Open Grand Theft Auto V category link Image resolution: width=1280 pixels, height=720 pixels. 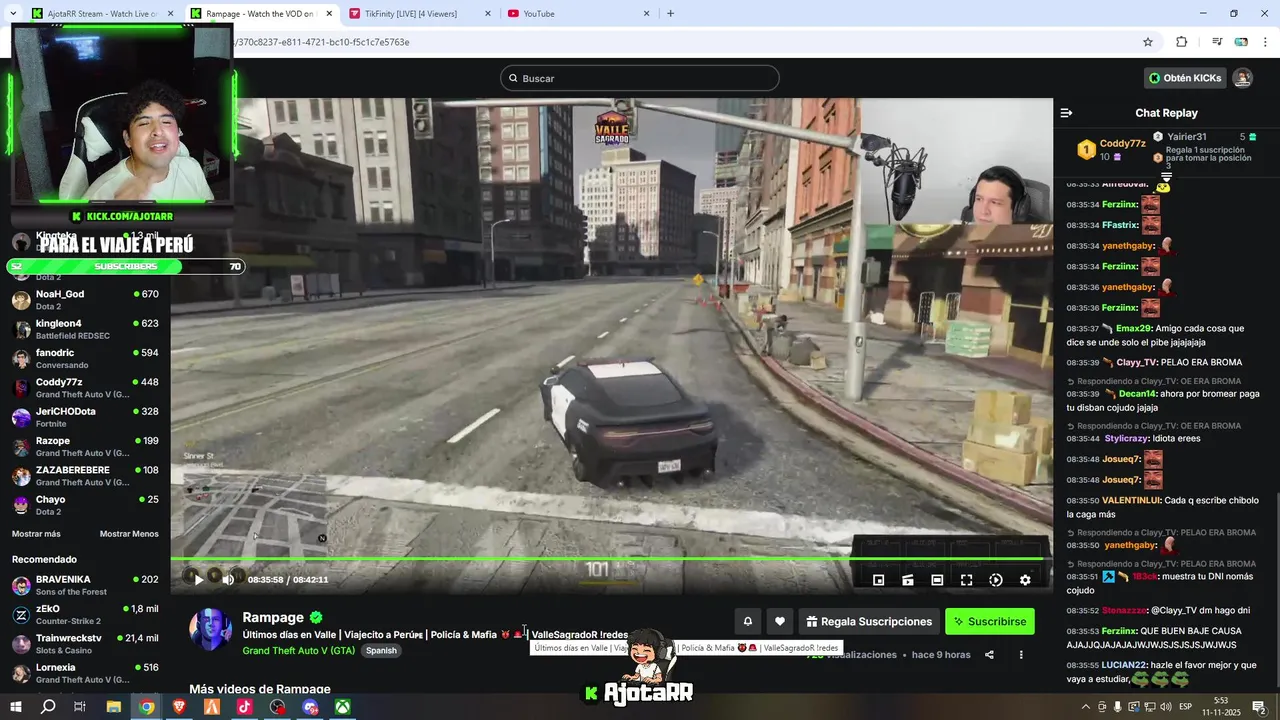click(299, 650)
